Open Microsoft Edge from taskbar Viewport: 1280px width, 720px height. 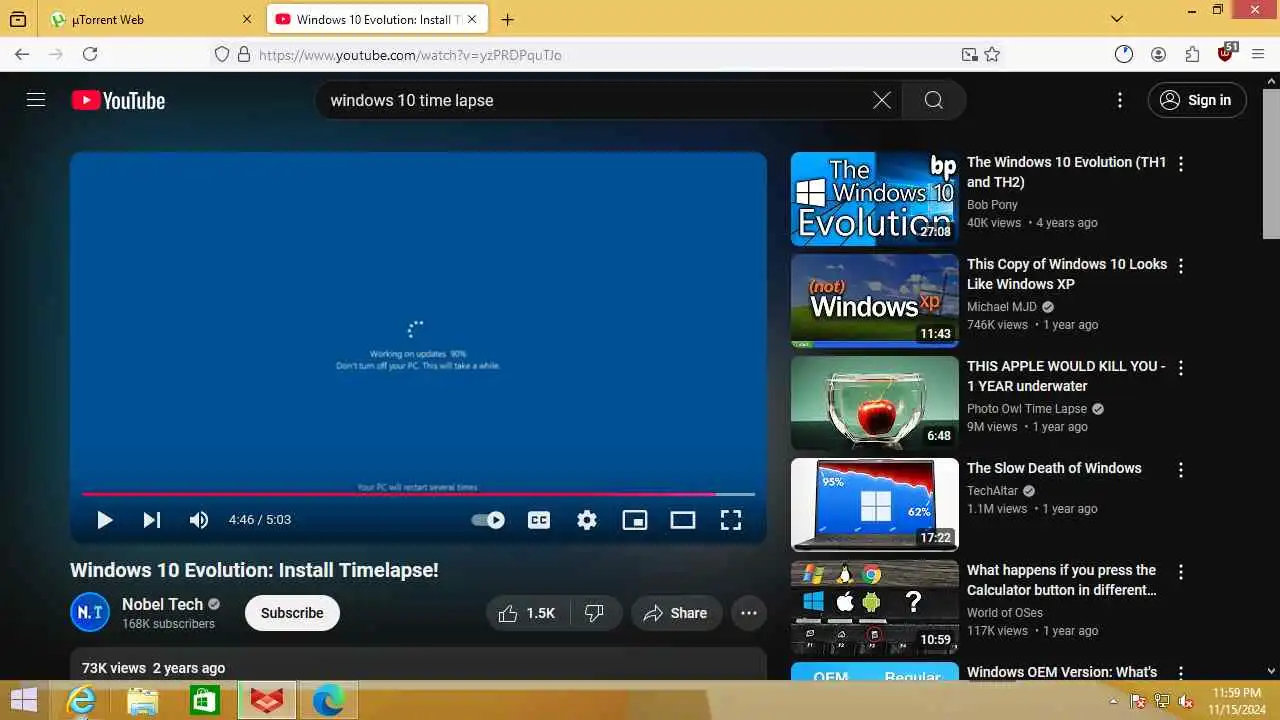[328, 701]
